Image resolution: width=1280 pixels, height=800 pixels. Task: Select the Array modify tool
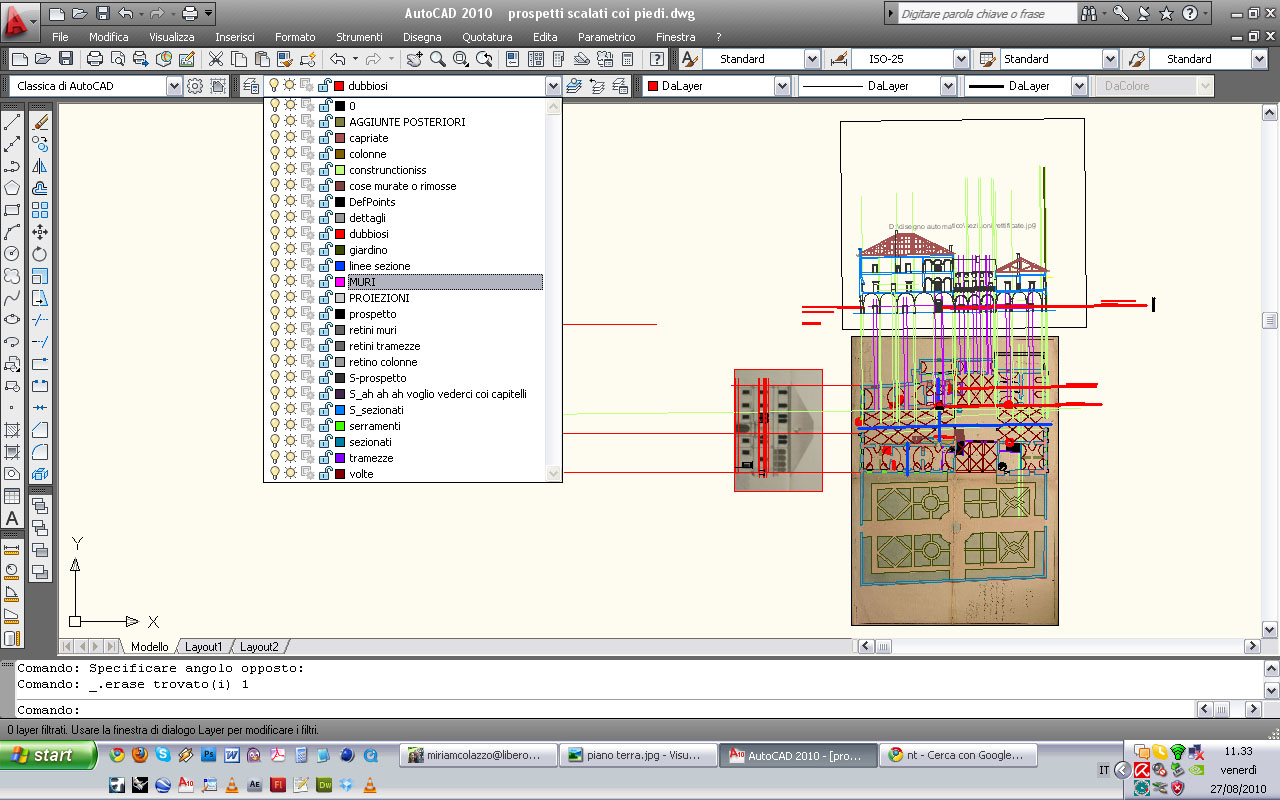[x=40, y=210]
